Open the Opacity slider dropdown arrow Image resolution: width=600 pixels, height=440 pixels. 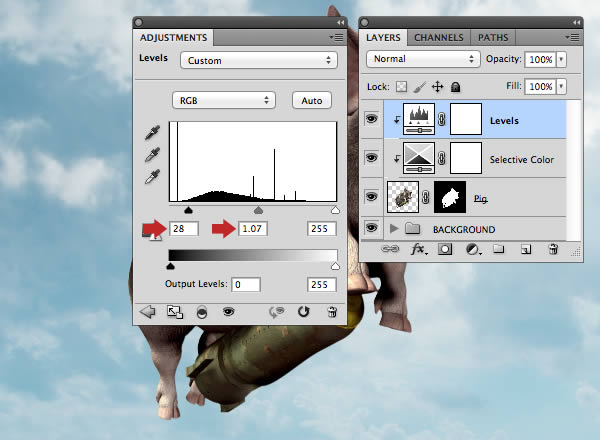click(561, 60)
